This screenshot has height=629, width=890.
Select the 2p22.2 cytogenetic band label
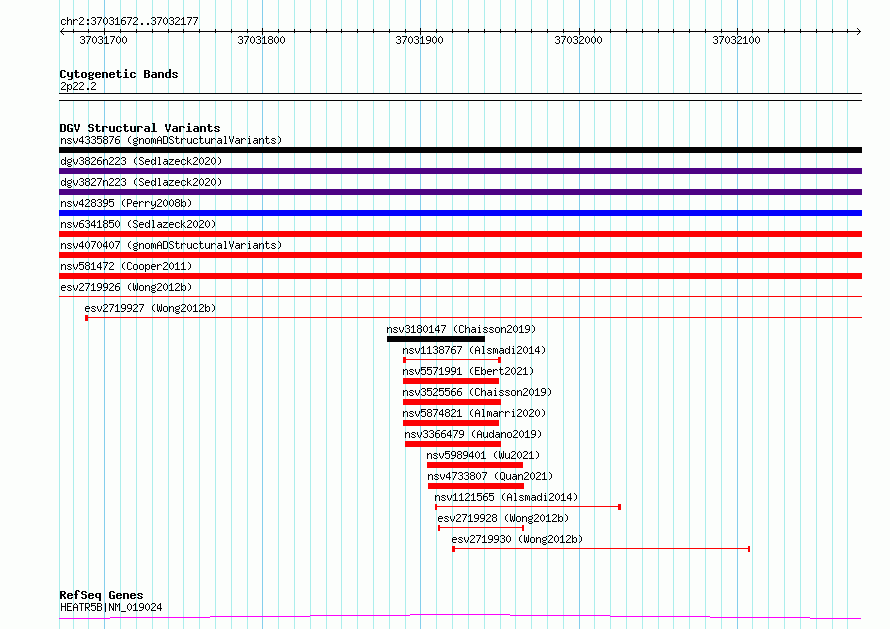tap(78, 86)
